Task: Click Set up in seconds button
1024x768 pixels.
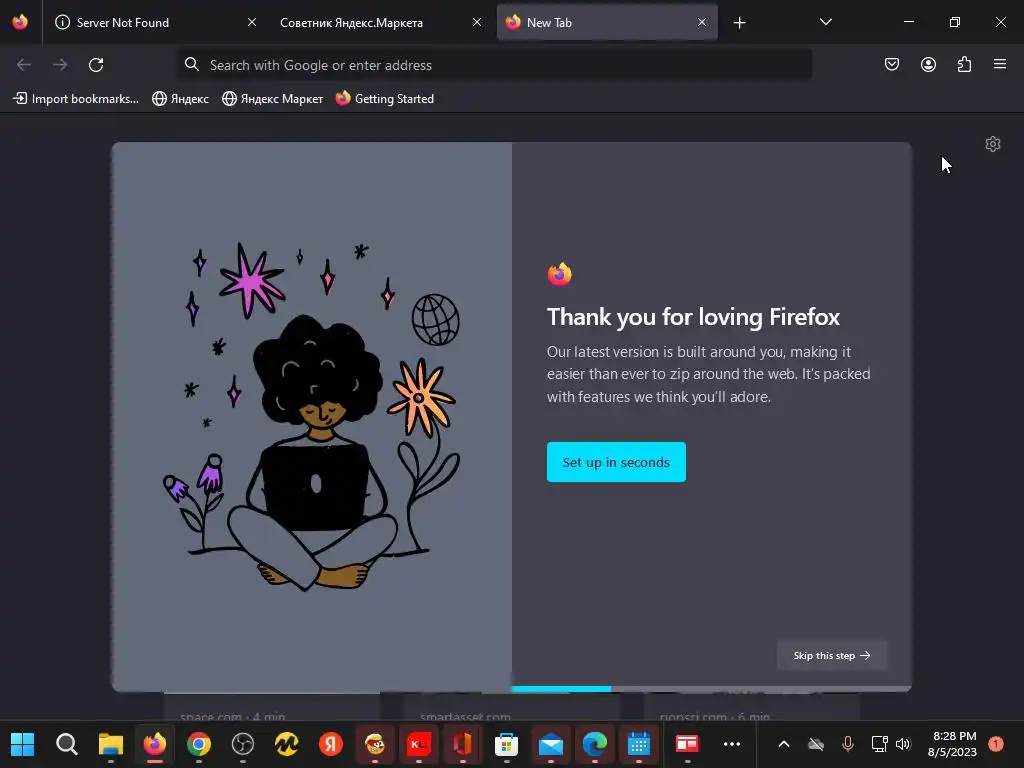Action: tap(616, 462)
